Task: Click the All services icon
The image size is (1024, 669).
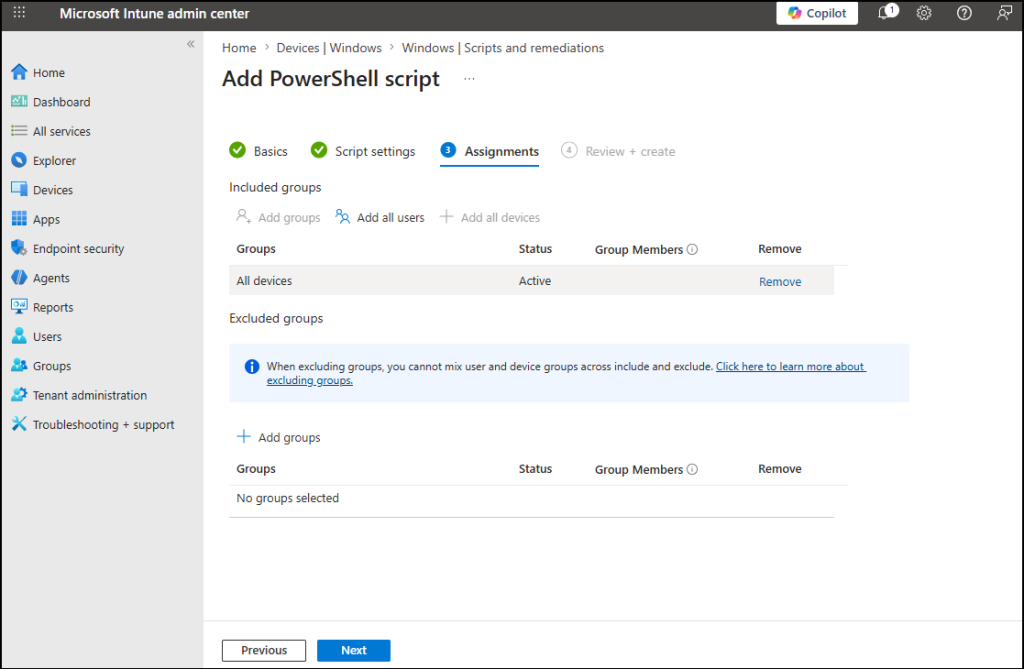Action: coord(19,131)
